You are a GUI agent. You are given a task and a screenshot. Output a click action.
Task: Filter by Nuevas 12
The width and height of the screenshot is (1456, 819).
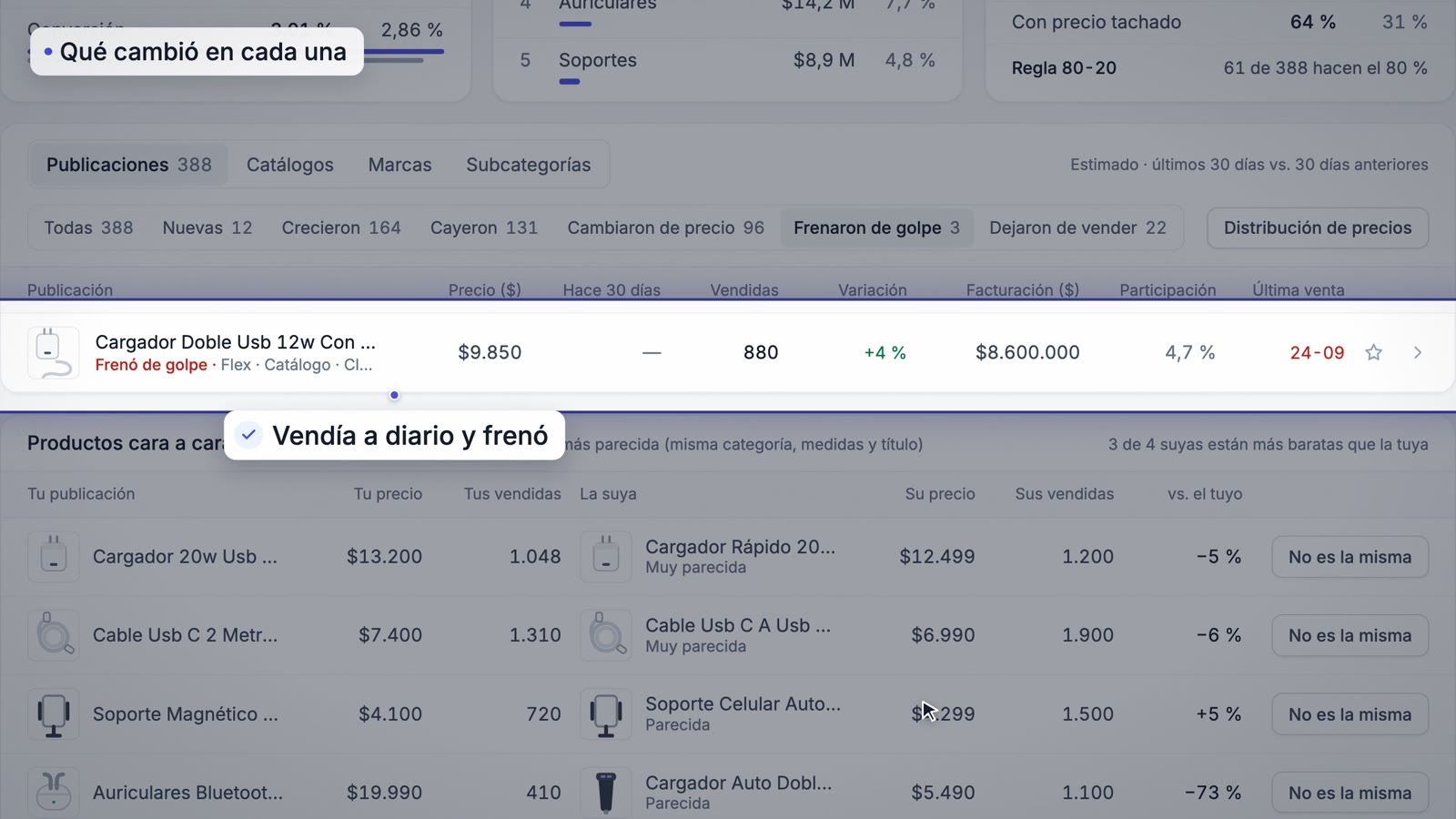pyautogui.click(x=207, y=227)
